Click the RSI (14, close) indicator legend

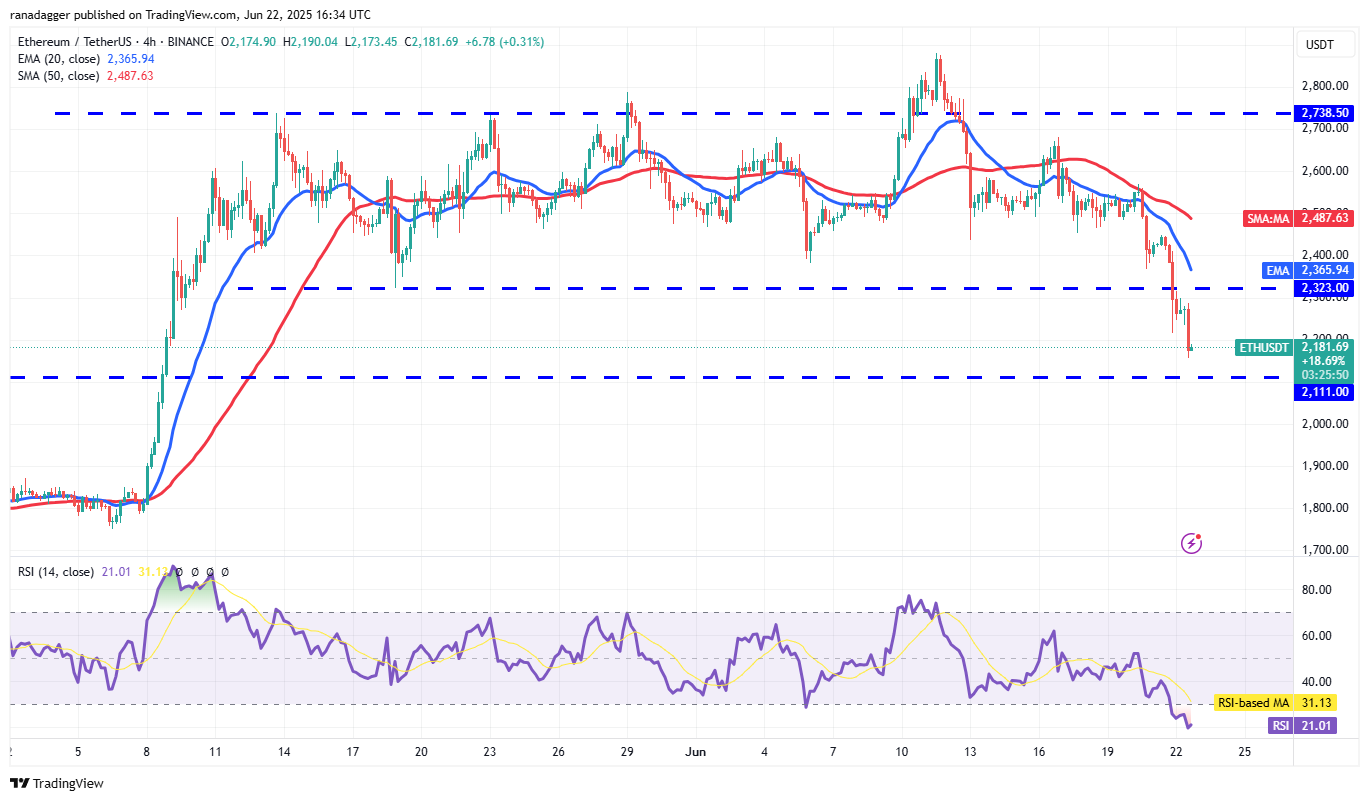56,572
